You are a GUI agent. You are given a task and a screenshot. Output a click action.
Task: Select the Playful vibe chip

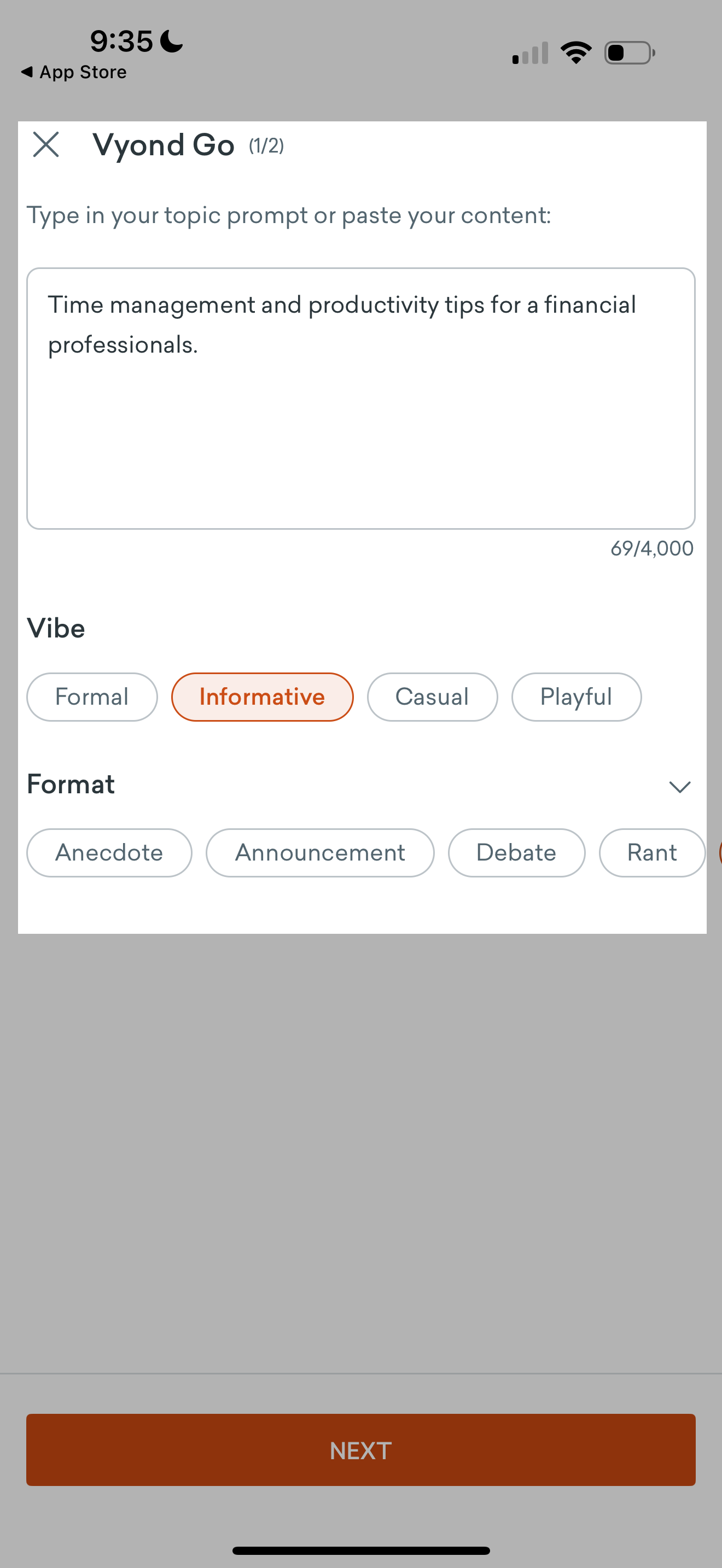(577, 697)
